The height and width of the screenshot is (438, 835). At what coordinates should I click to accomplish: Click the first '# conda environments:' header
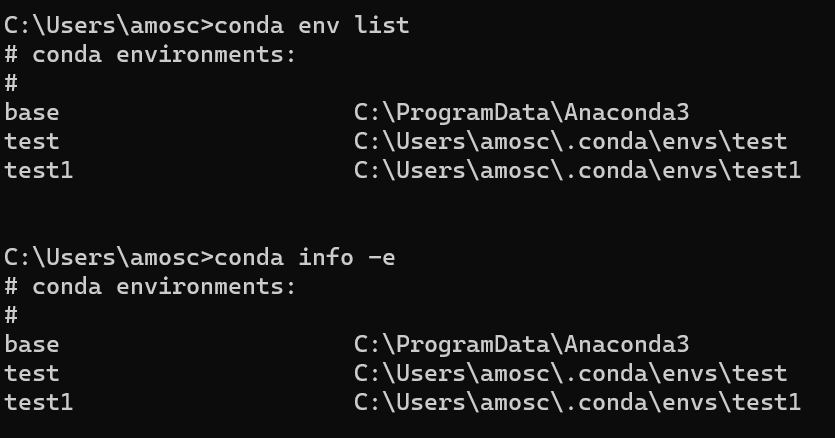pos(151,54)
